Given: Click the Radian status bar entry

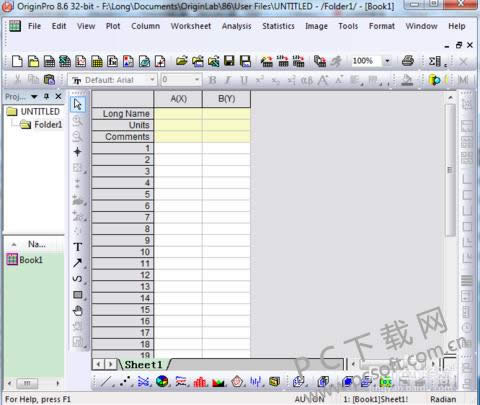Looking at the screenshot, I should coord(443,399).
